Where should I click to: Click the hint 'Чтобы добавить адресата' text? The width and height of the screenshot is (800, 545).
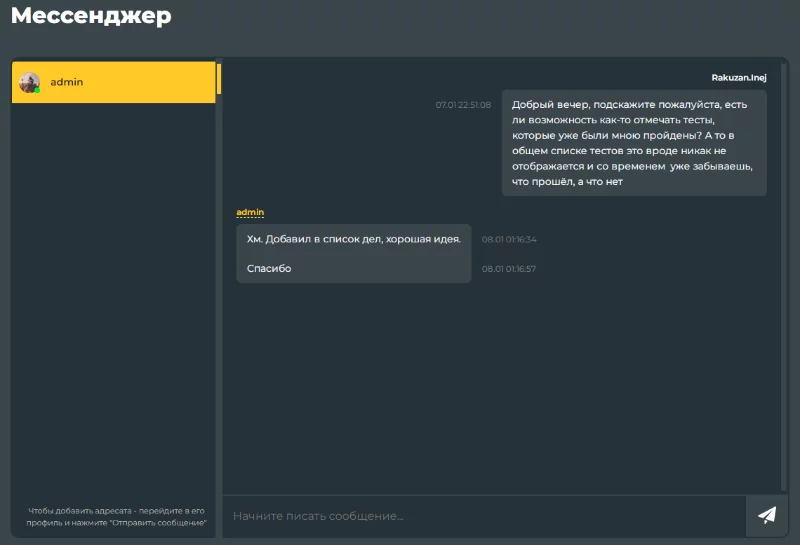pyautogui.click(x=116, y=516)
